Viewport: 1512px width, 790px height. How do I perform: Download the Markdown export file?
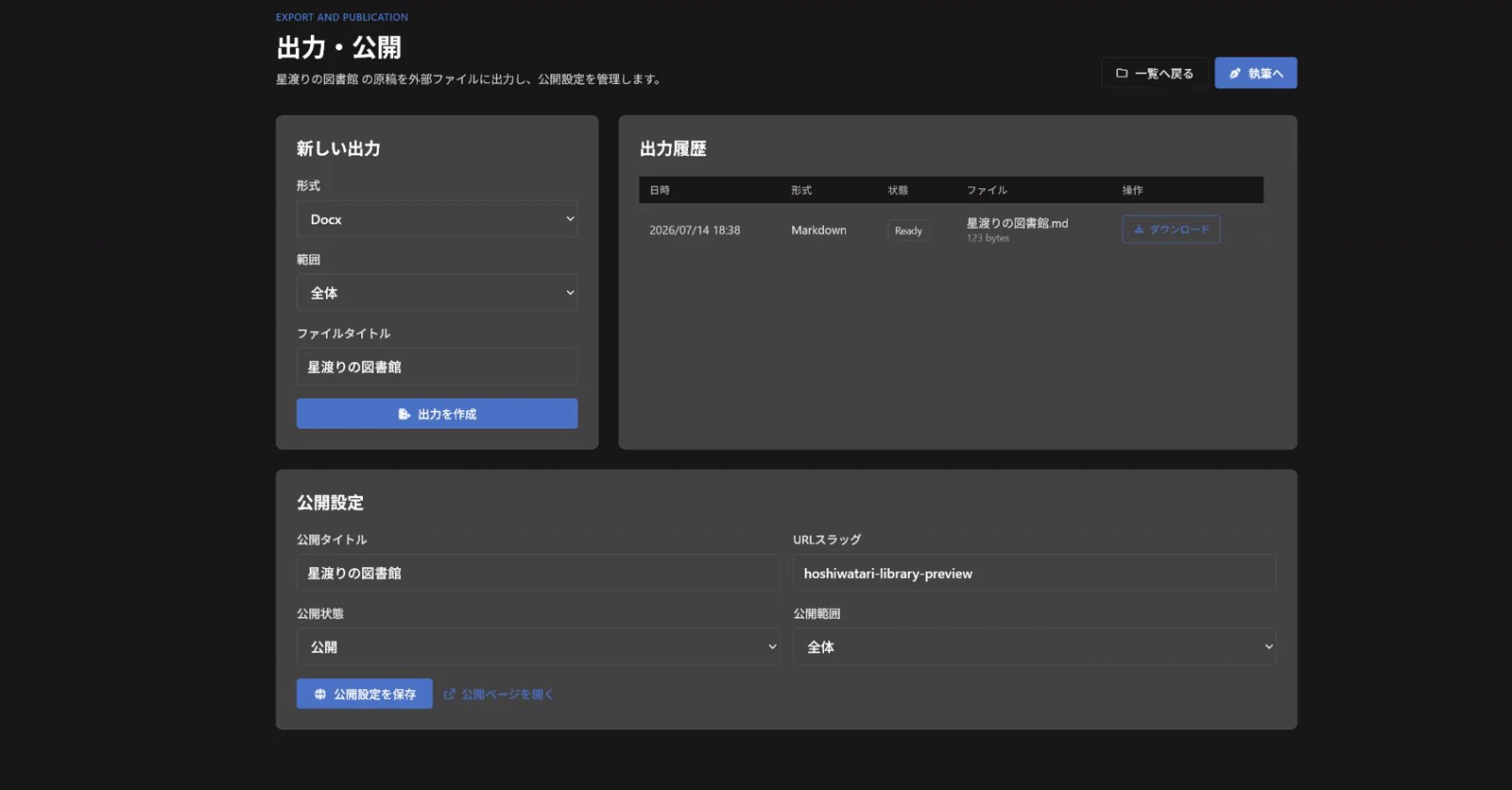(x=1171, y=230)
